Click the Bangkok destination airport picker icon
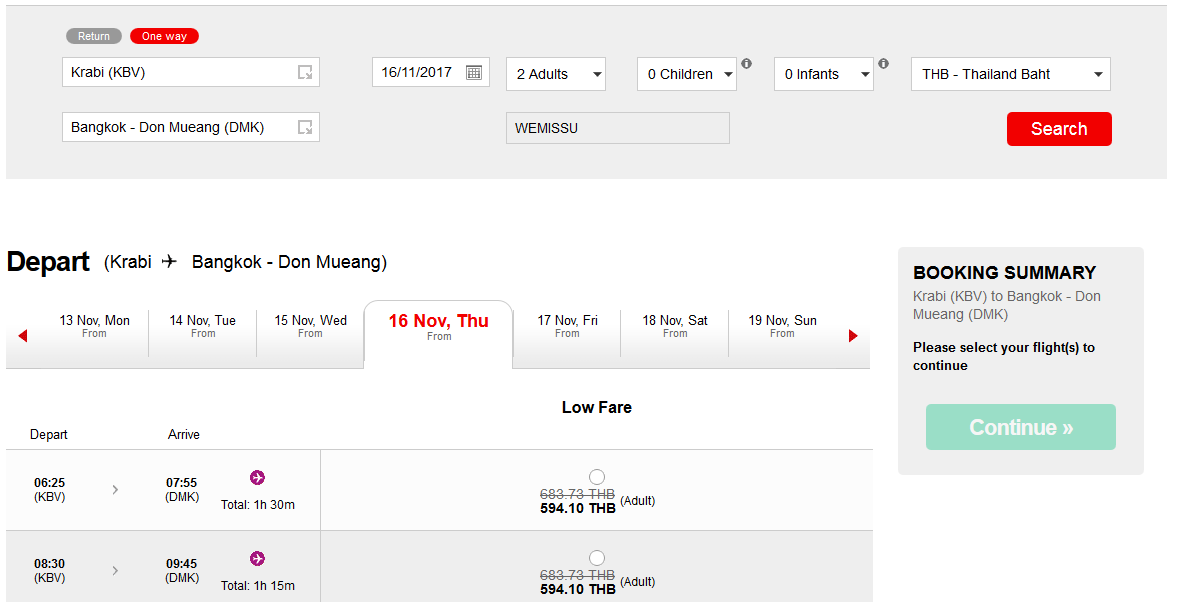 305,128
